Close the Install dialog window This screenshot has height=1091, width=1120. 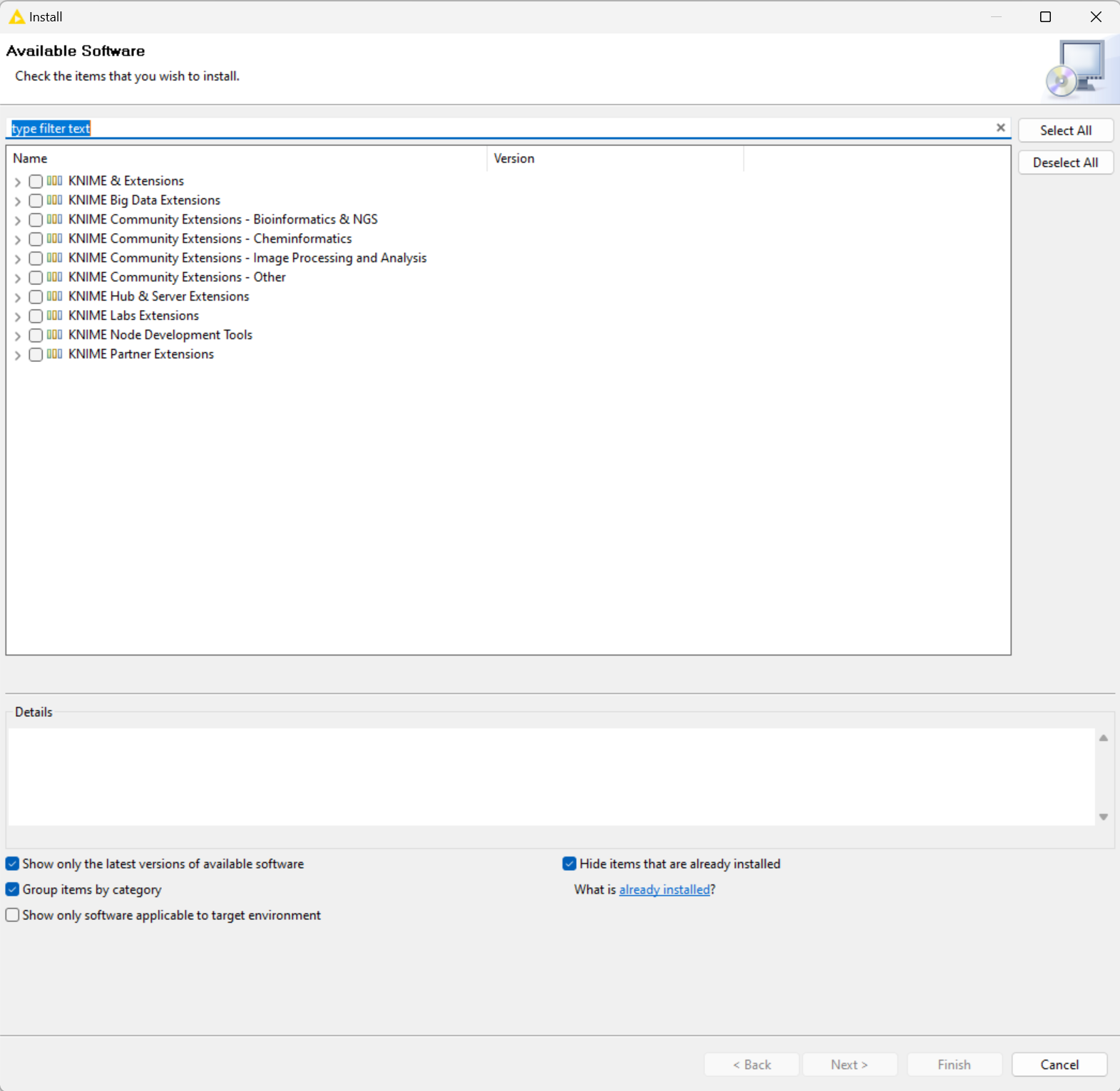(1096, 16)
